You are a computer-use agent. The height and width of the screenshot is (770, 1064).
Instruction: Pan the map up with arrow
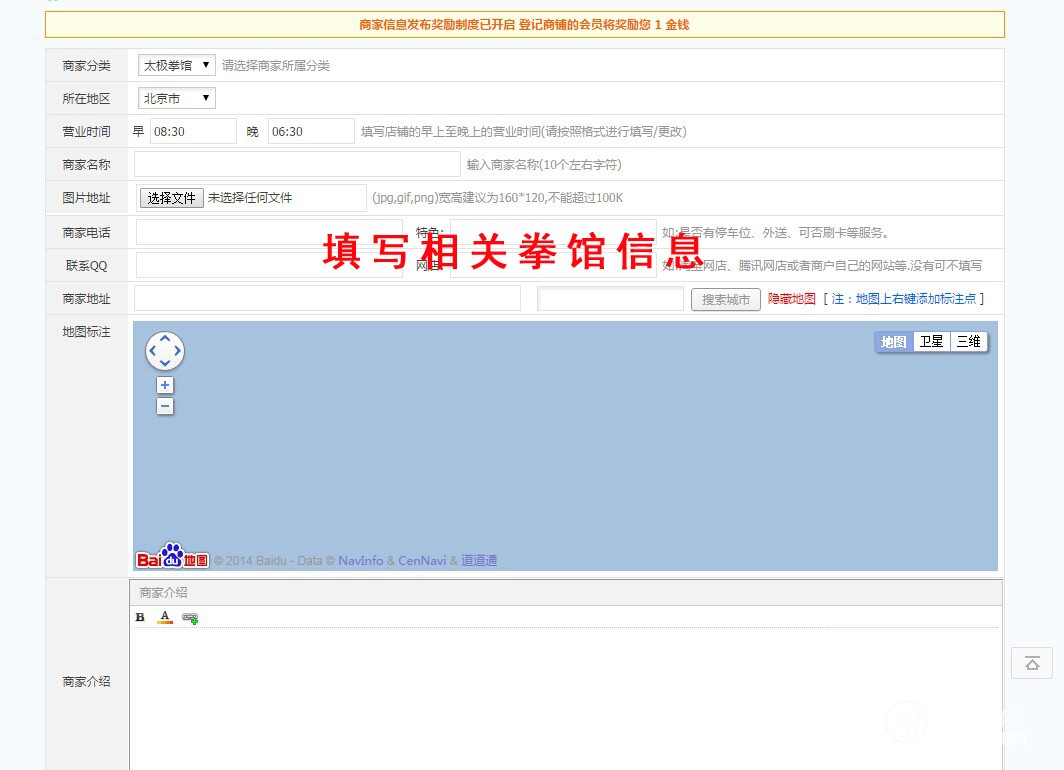tap(165, 339)
